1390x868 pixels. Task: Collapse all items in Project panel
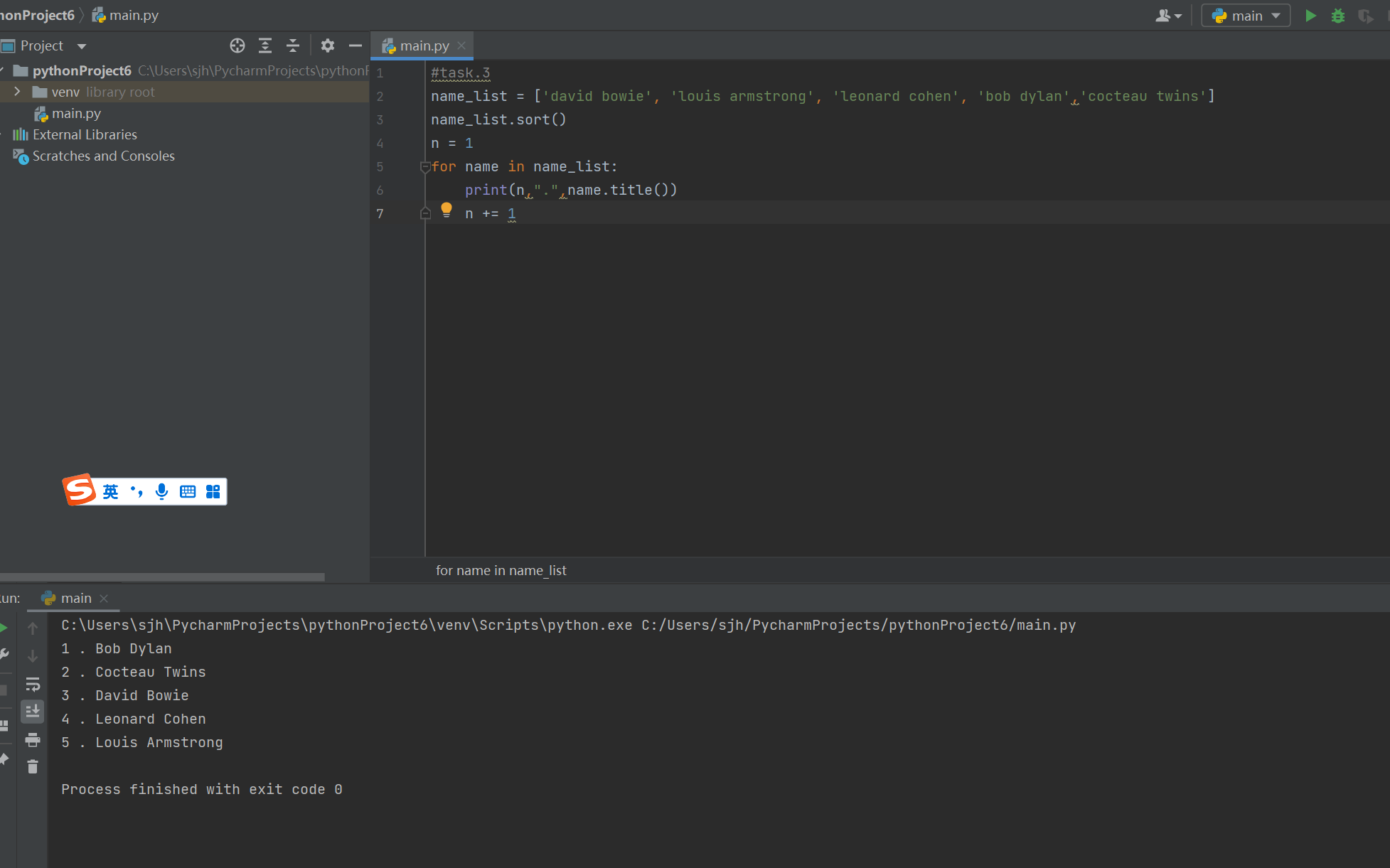click(293, 46)
